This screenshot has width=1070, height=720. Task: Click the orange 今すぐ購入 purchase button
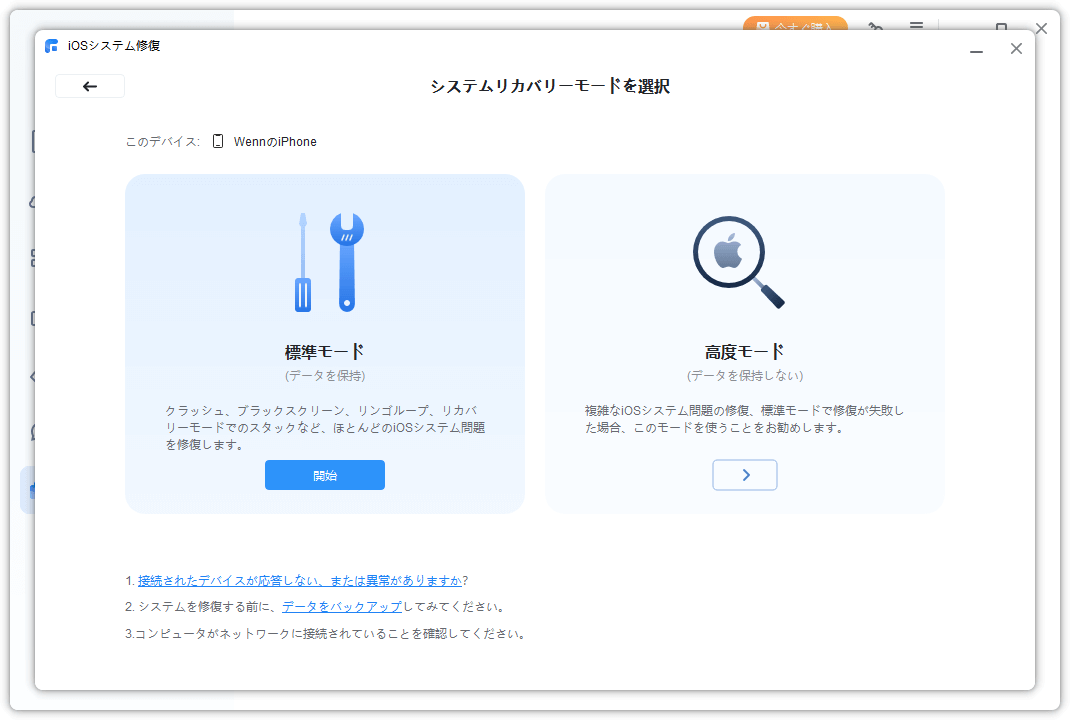coord(795,25)
